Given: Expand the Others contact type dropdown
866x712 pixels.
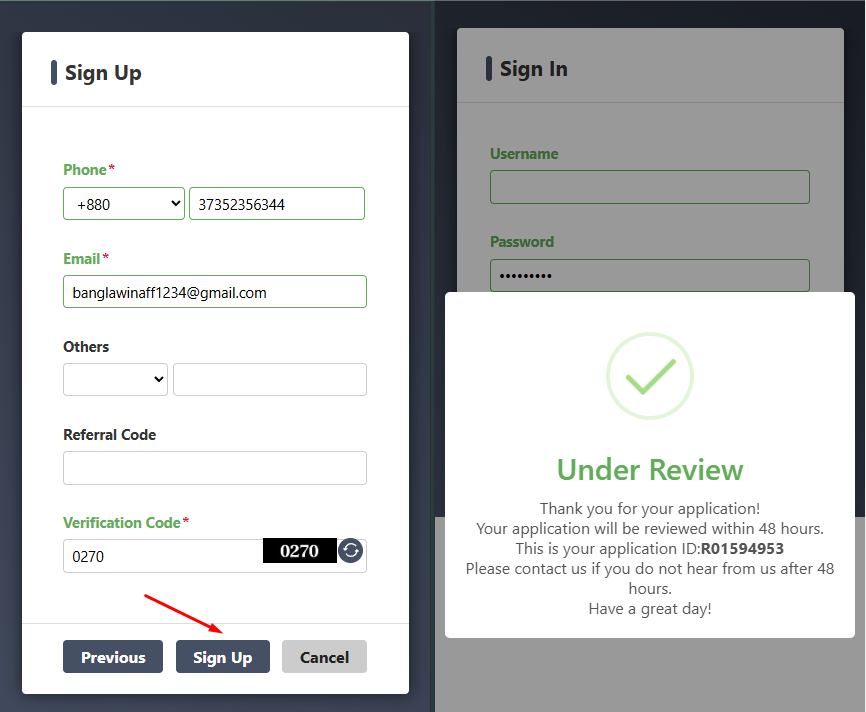Looking at the screenshot, I should click(115, 379).
